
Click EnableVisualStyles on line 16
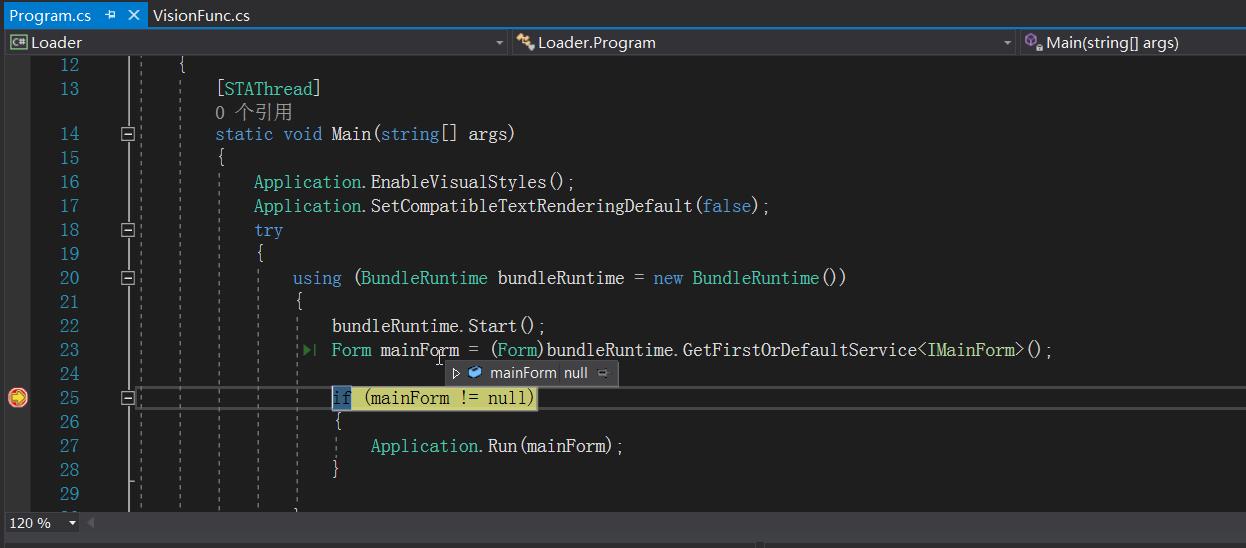[458, 182]
